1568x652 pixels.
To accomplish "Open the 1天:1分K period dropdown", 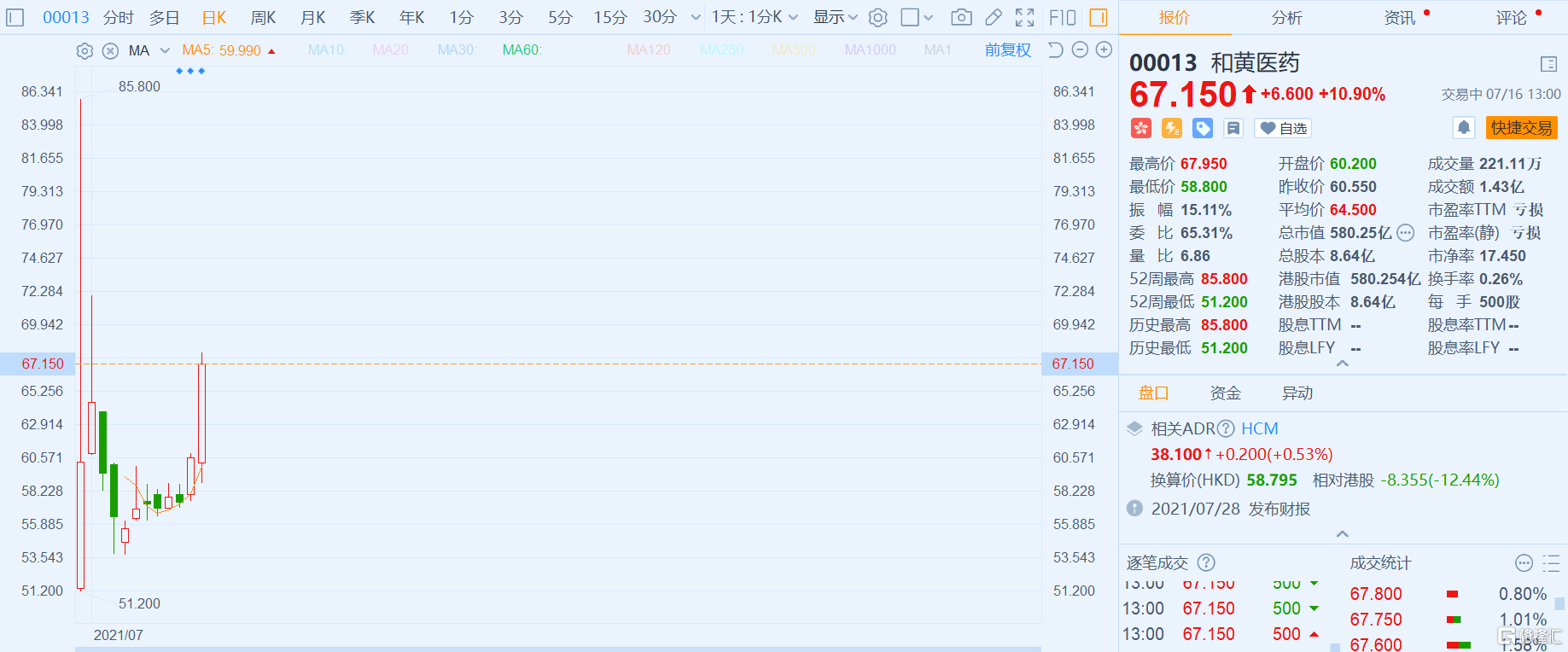I will pyautogui.click(x=755, y=17).
